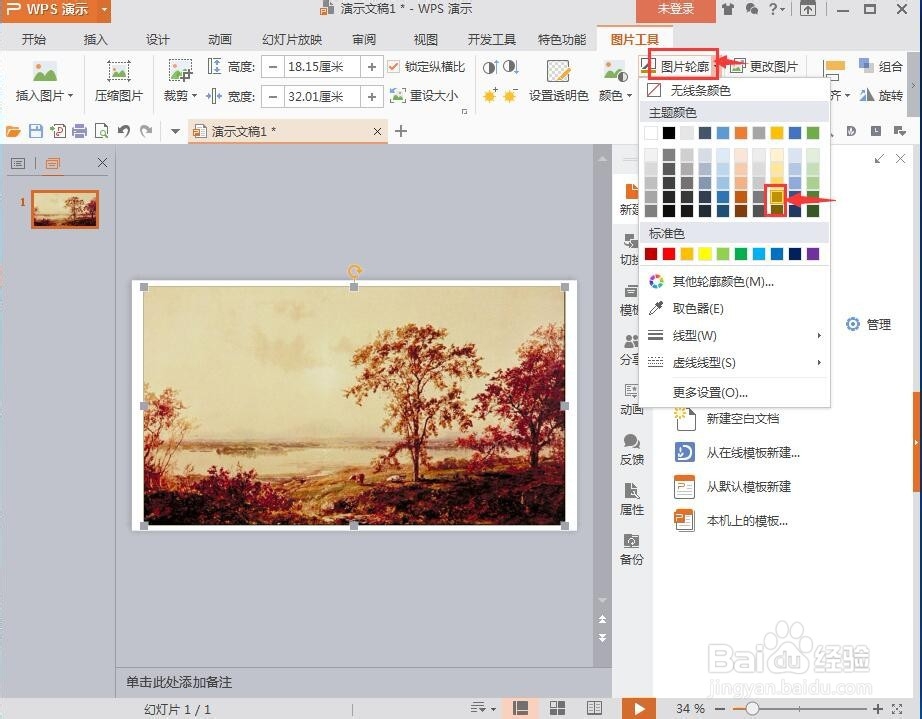
Task: Open the Start (开始) ribbon tab
Action: [x=34, y=39]
